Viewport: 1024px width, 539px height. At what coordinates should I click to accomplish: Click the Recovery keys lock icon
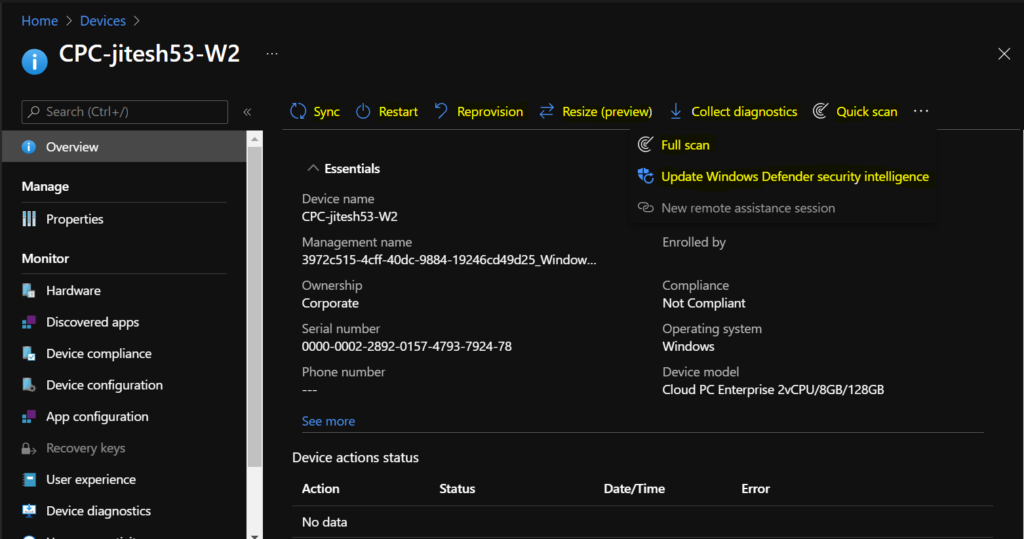[29, 448]
